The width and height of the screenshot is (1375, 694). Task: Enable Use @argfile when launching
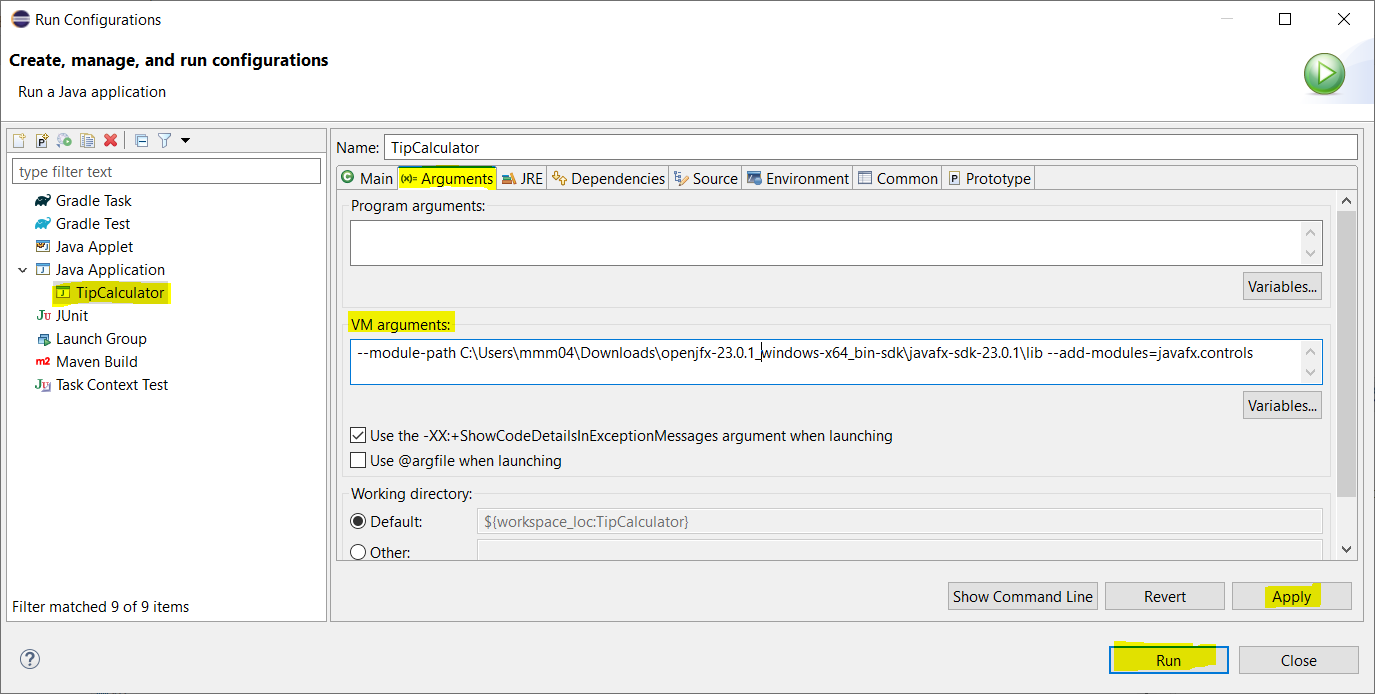pyautogui.click(x=358, y=461)
